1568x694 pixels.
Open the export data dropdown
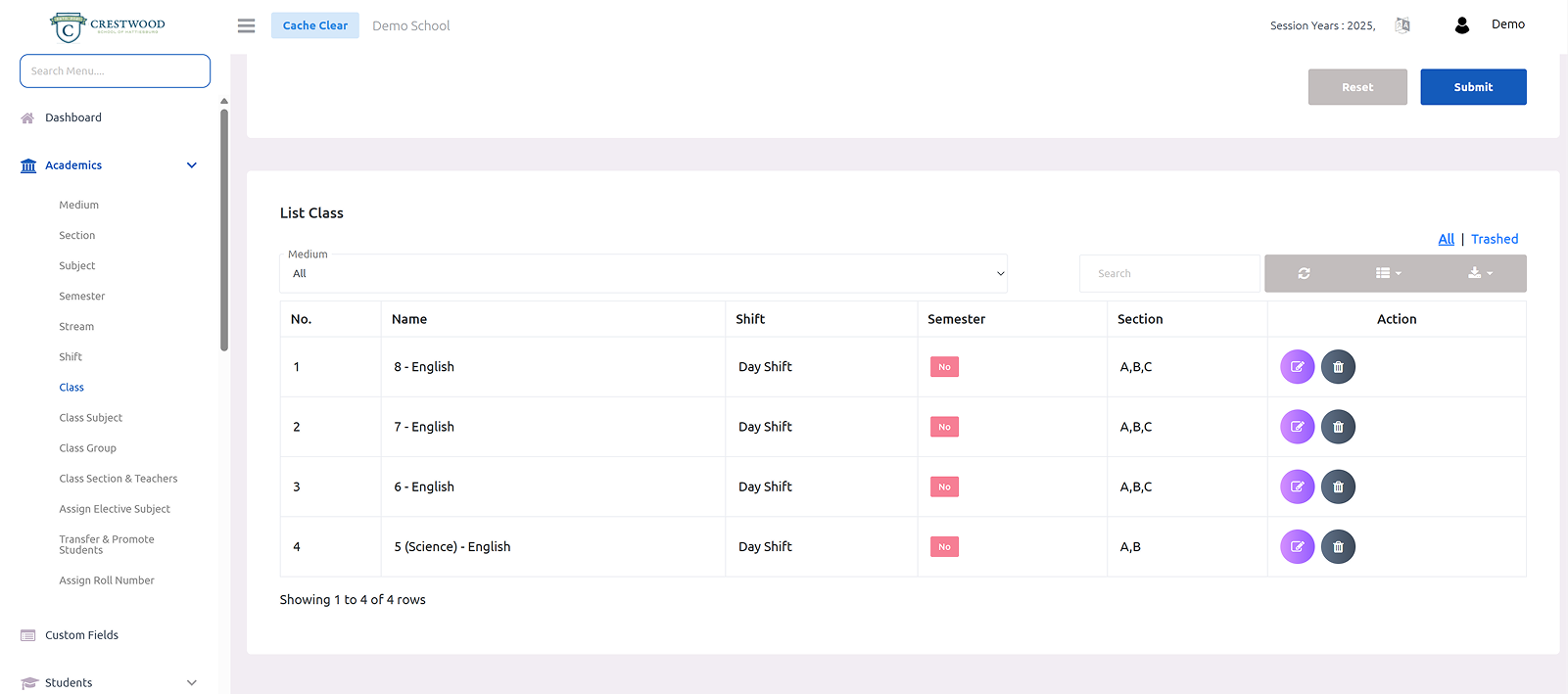click(1480, 274)
